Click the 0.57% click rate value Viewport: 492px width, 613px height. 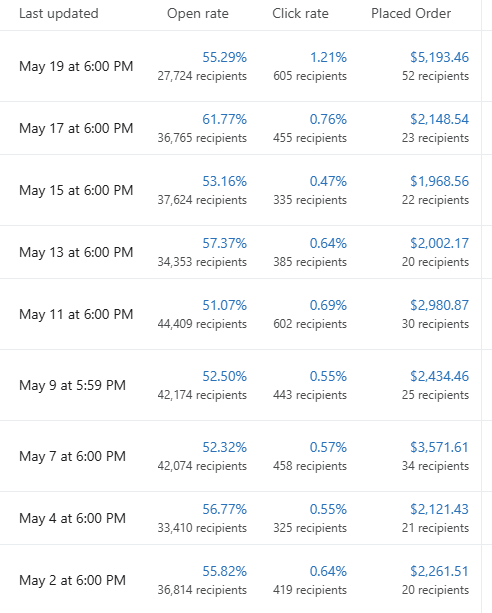pyautogui.click(x=329, y=447)
